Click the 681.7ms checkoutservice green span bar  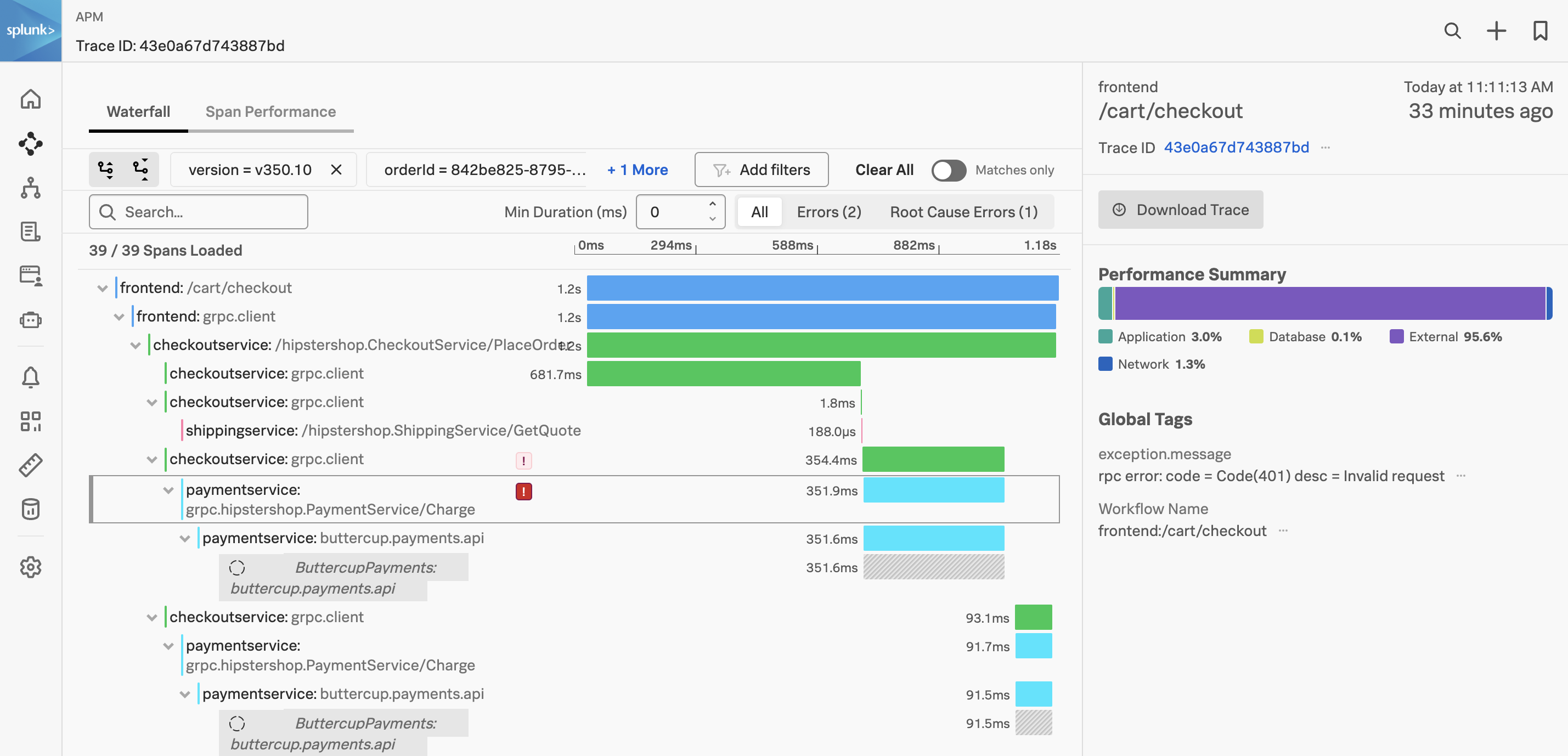(x=723, y=373)
